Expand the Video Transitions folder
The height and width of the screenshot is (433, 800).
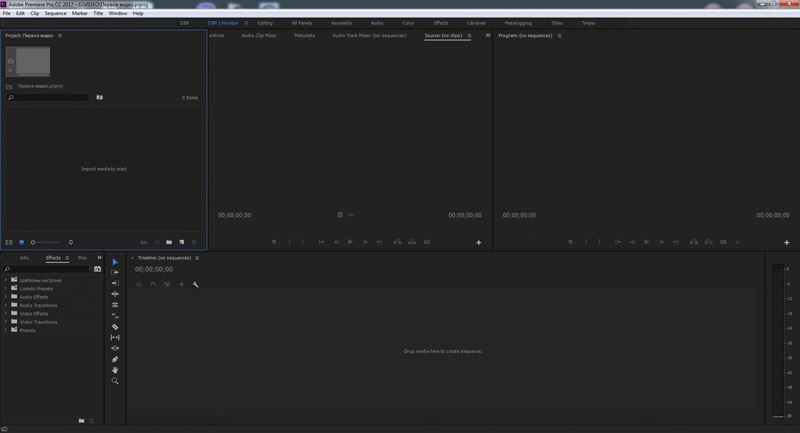click(x=6, y=322)
